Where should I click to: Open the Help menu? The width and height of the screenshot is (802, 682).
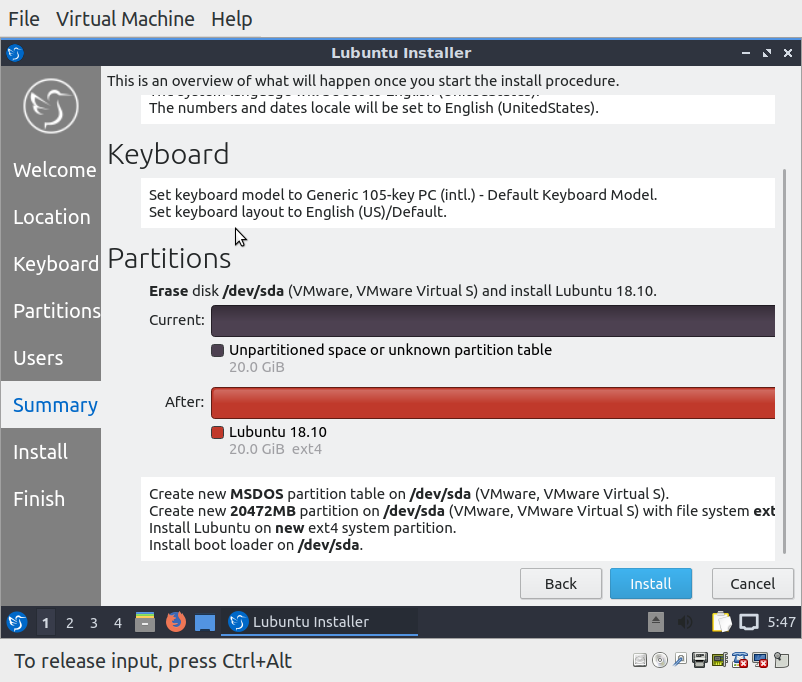click(232, 19)
